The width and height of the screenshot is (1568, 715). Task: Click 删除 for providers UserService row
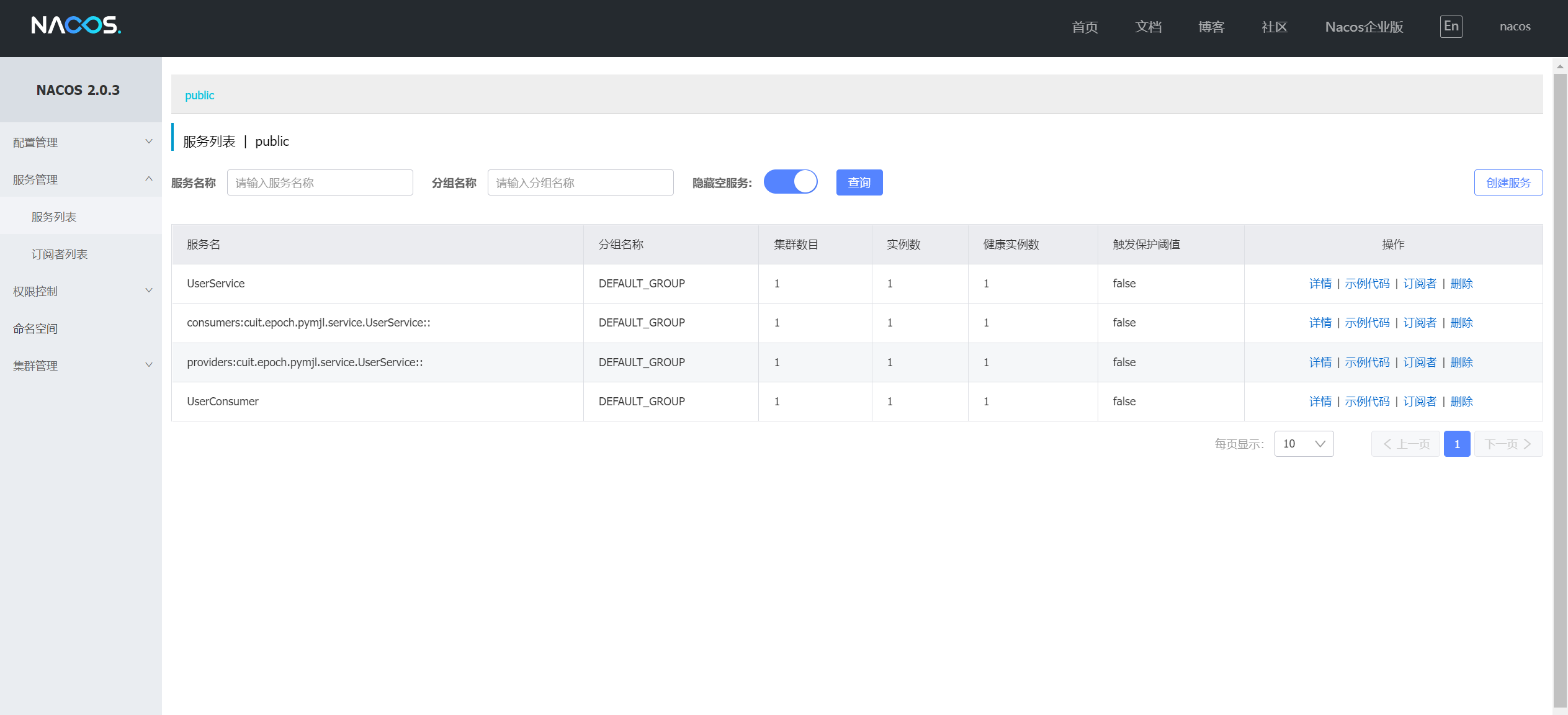coord(1461,362)
